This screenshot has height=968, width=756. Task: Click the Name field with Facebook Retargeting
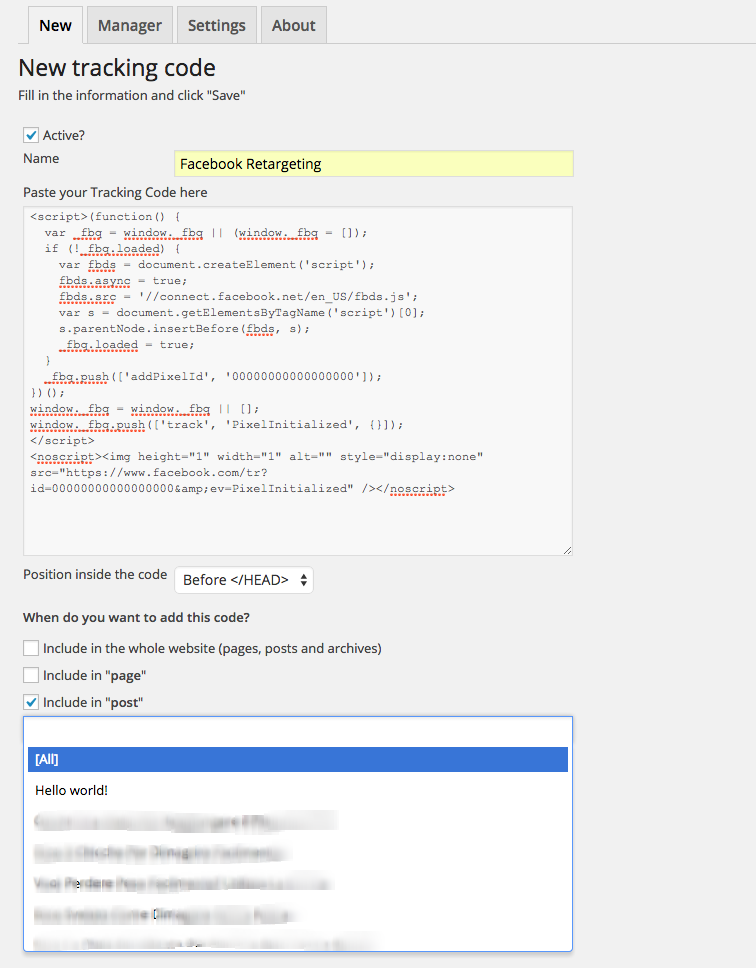[373, 164]
